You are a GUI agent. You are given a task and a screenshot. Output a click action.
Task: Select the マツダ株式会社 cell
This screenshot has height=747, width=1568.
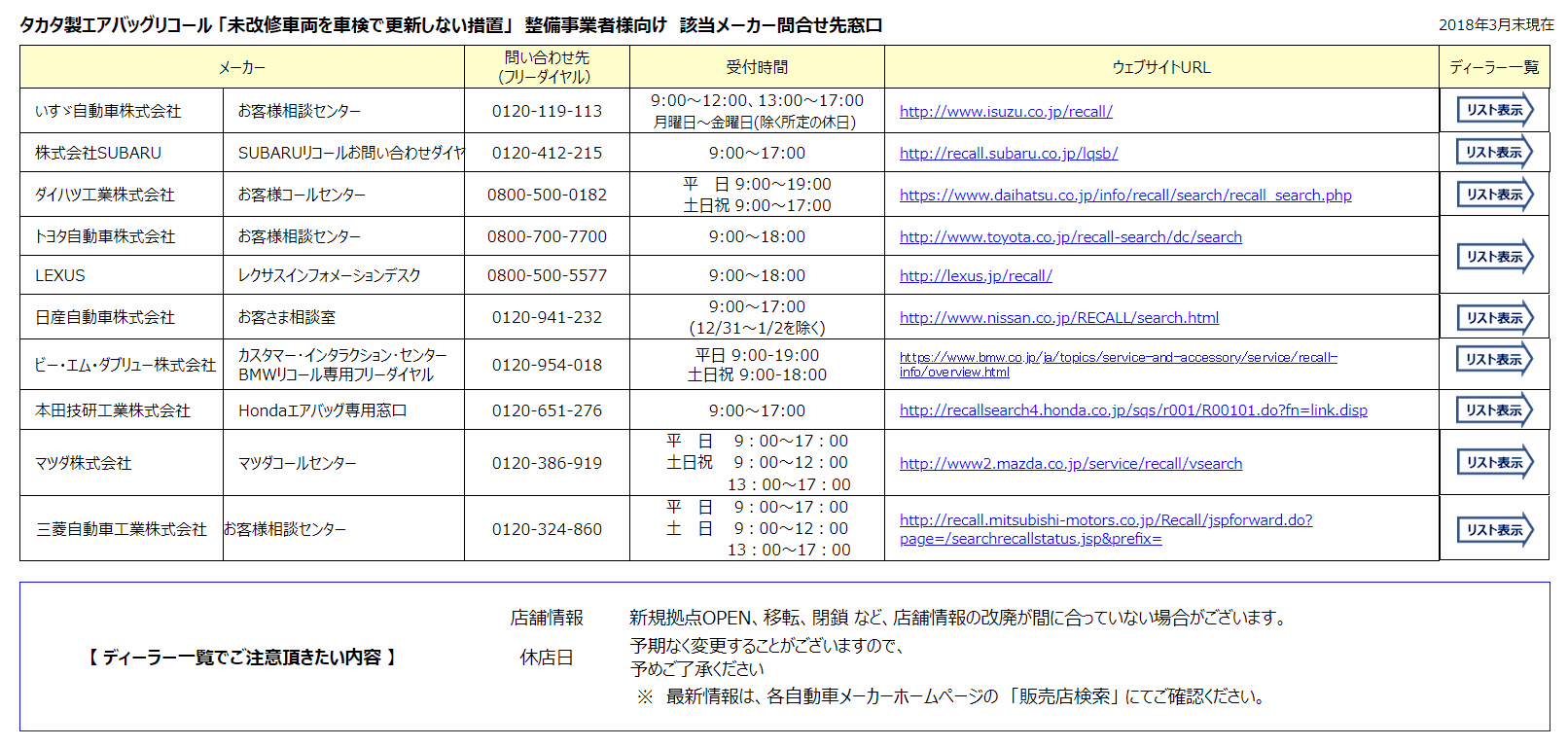[122, 463]
